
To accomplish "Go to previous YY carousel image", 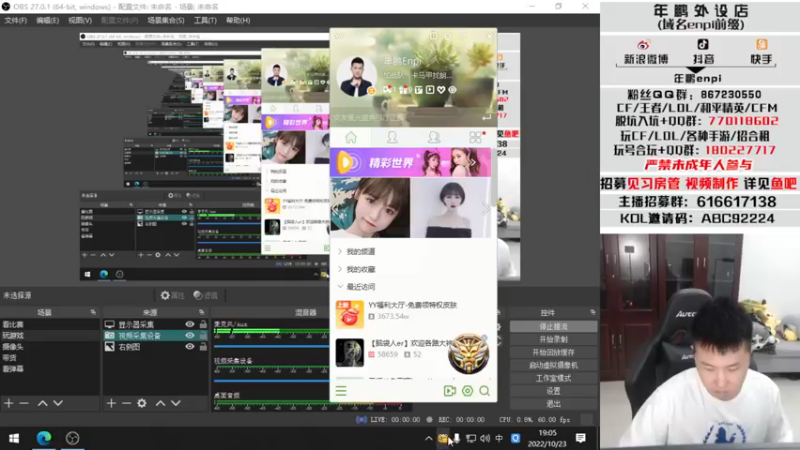I will 335,208.
